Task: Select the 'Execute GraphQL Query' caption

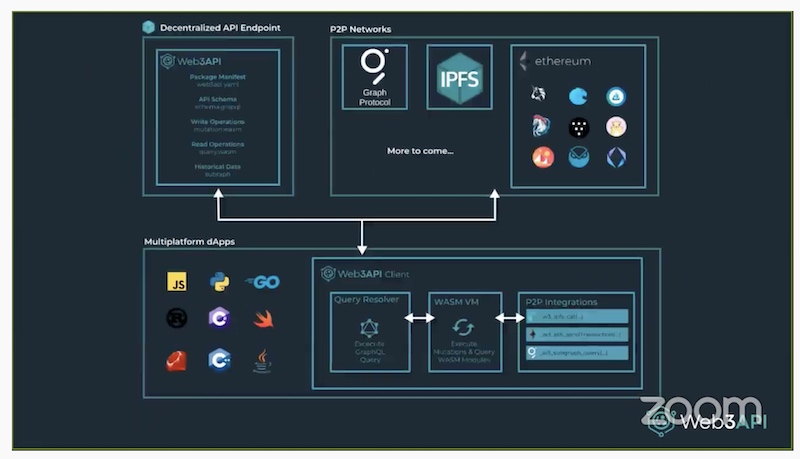Action: pos(370,352)
